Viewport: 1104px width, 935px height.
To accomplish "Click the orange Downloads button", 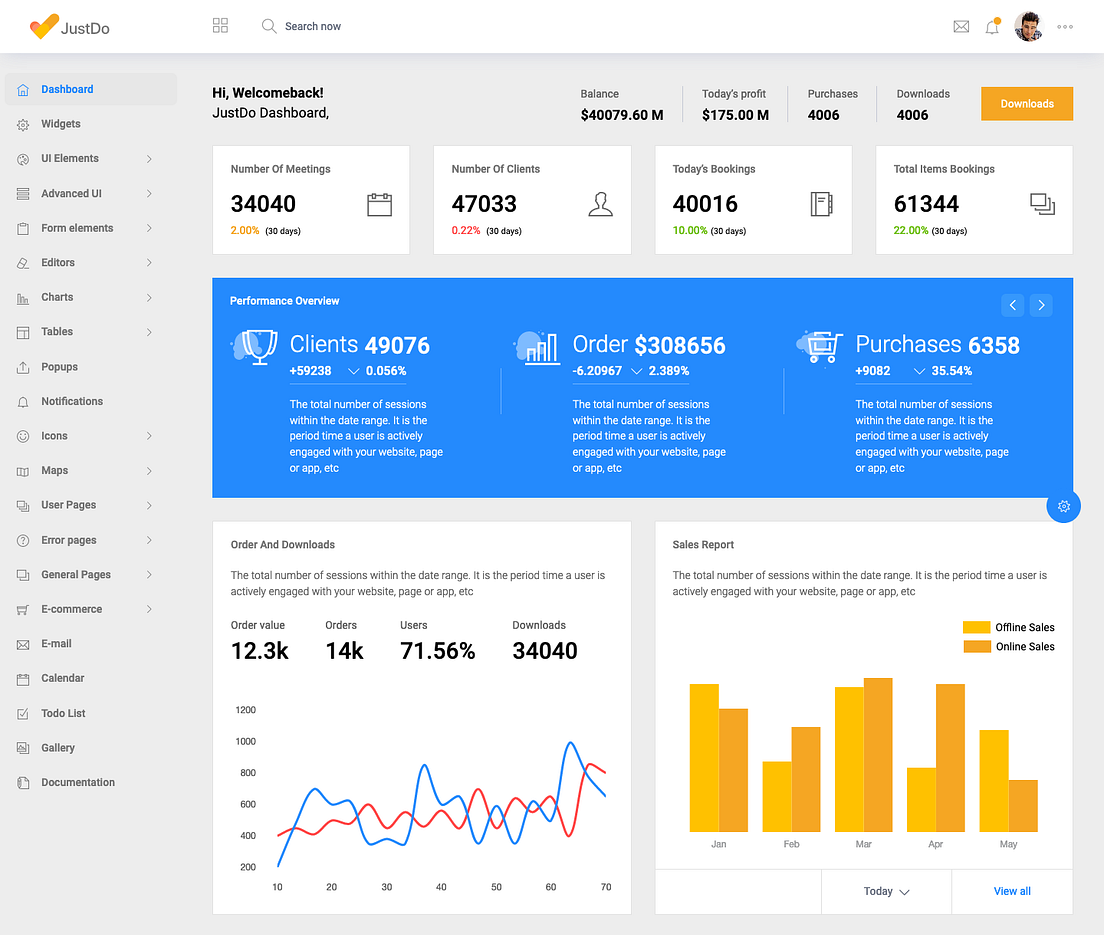I will point(1026,103).
